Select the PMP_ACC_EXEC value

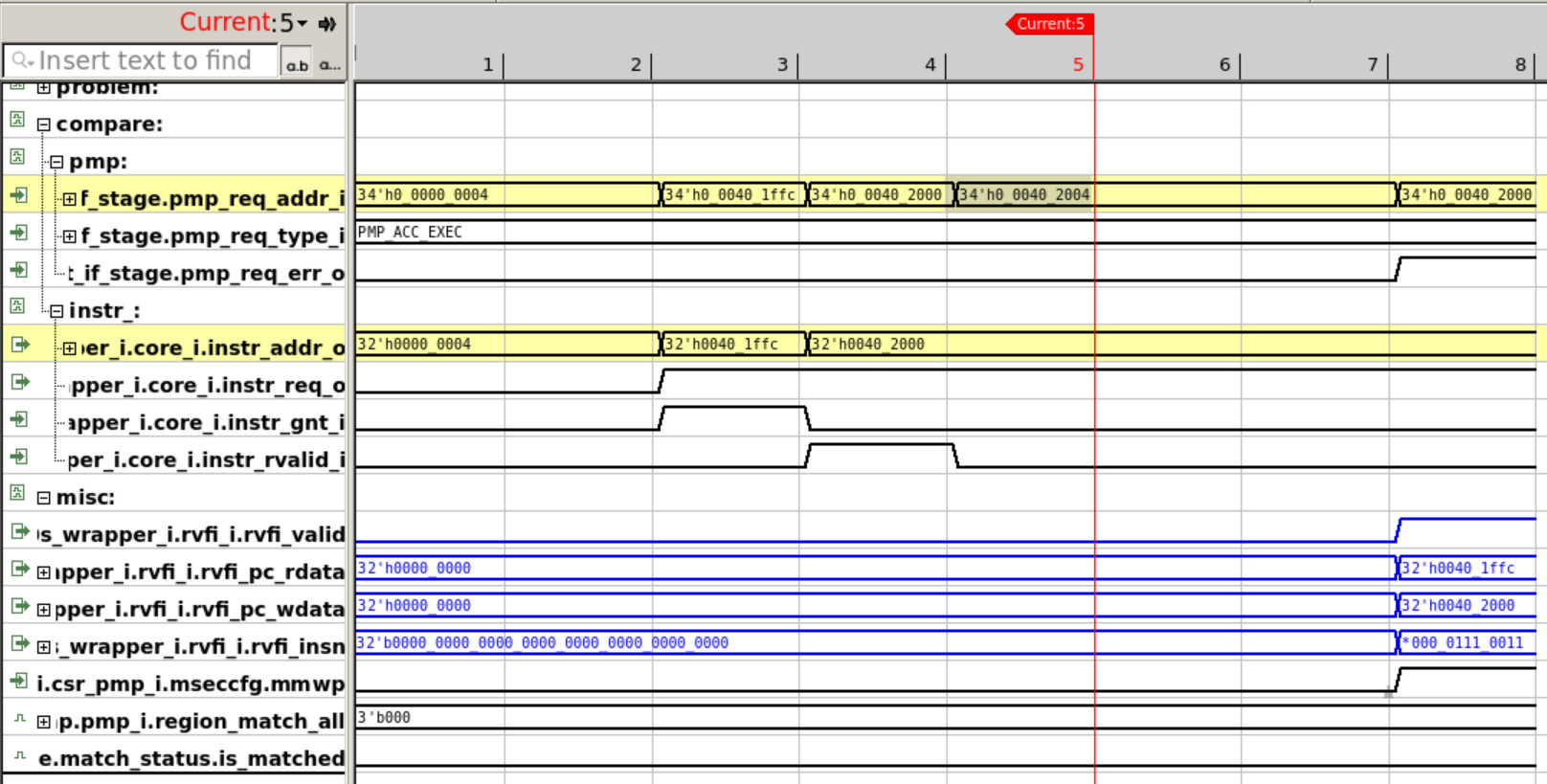[x=410, y=233]
